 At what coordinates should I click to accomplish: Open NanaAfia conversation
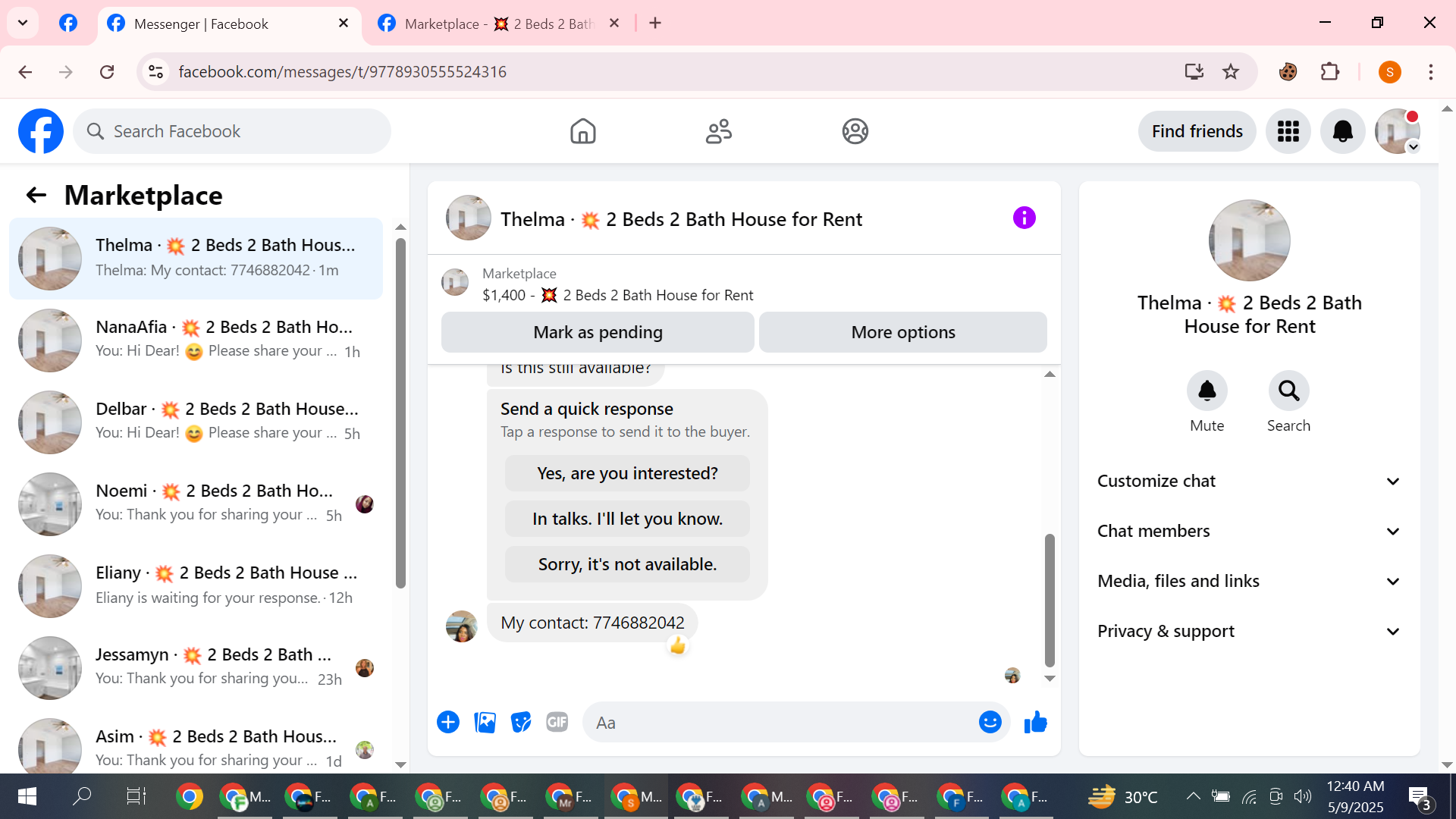point(196,340)
